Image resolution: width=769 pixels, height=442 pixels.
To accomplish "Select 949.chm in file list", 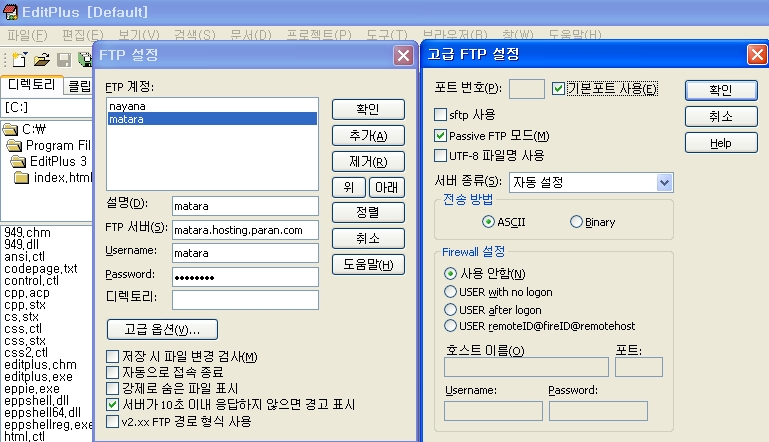I will coord(27,232).
